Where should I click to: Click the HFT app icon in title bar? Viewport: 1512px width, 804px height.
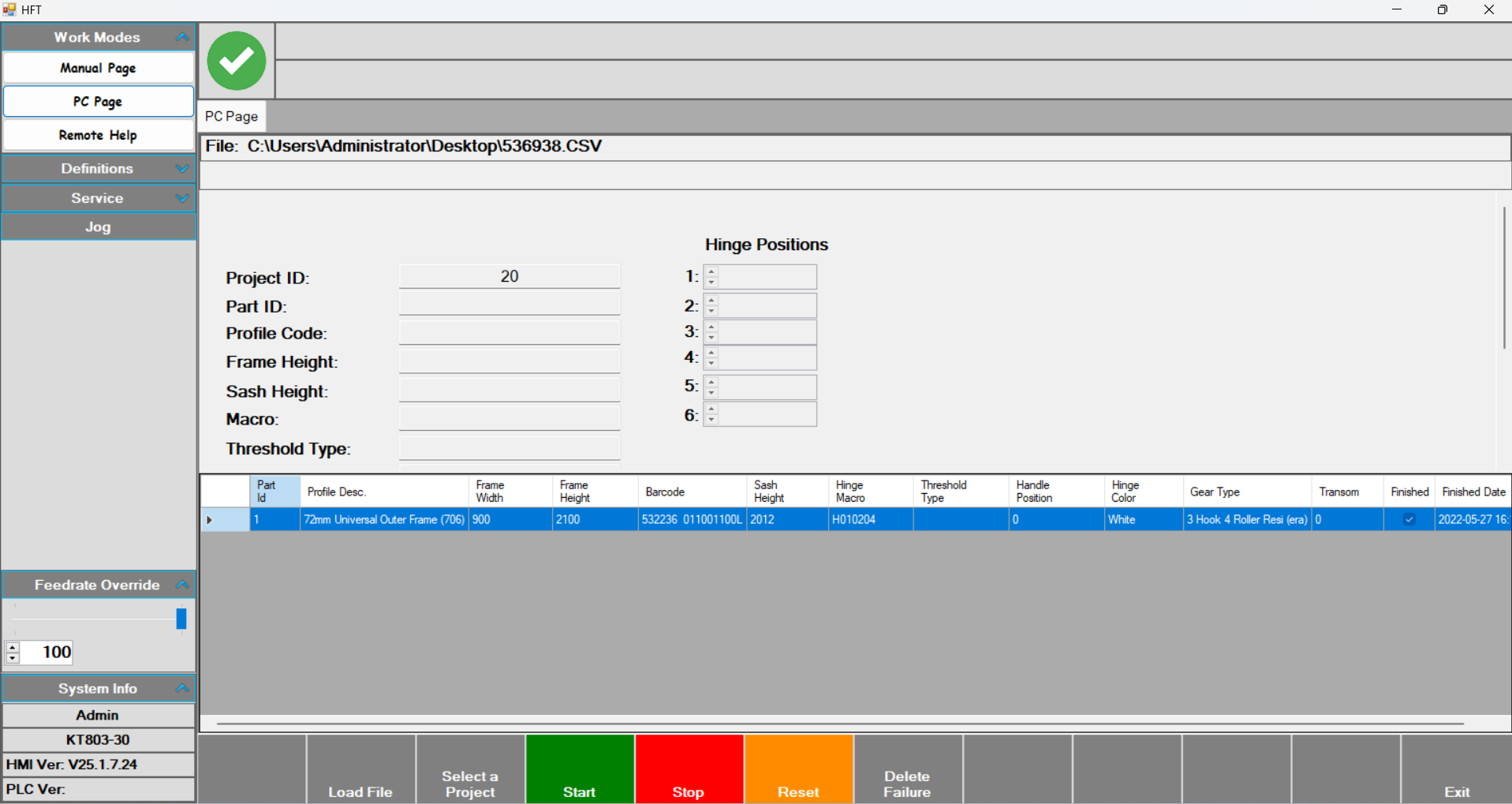pos(9,9)
